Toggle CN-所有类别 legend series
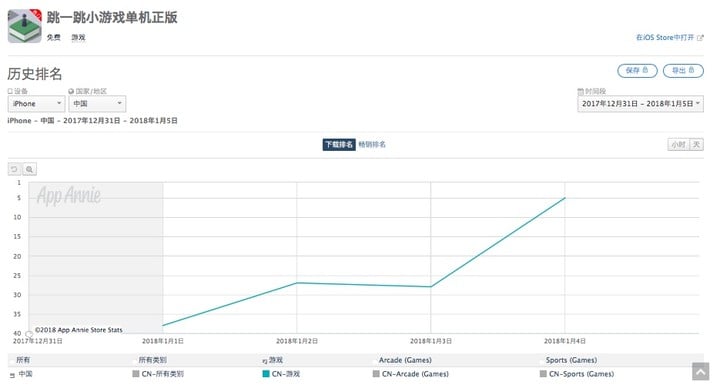 pos(158,374)
